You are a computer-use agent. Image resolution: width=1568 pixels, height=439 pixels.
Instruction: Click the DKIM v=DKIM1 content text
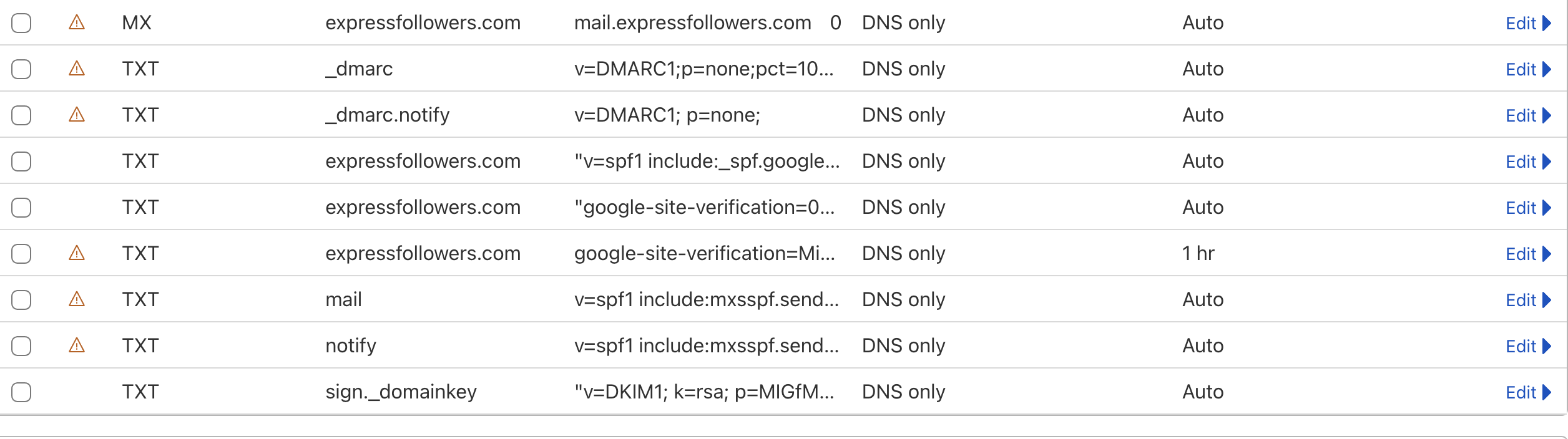click(x=703, y=392)
